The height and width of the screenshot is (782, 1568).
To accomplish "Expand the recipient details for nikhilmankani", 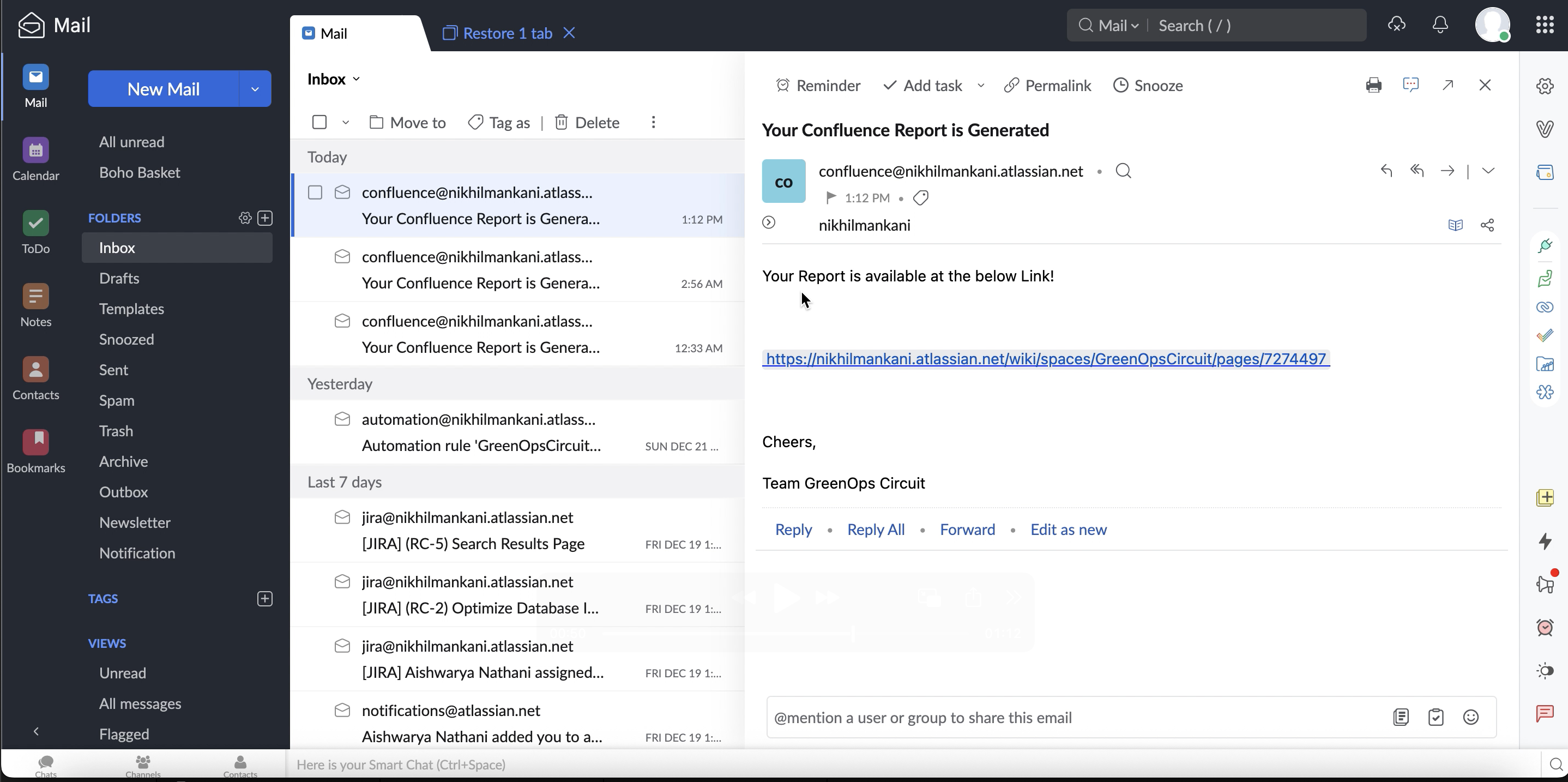I will 769,223.
